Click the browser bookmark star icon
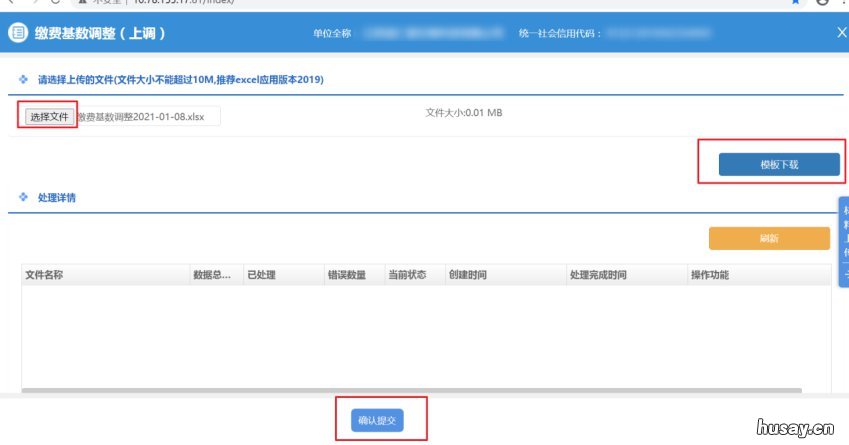Screen dimensions: 849x445 (x=795, y=2)
